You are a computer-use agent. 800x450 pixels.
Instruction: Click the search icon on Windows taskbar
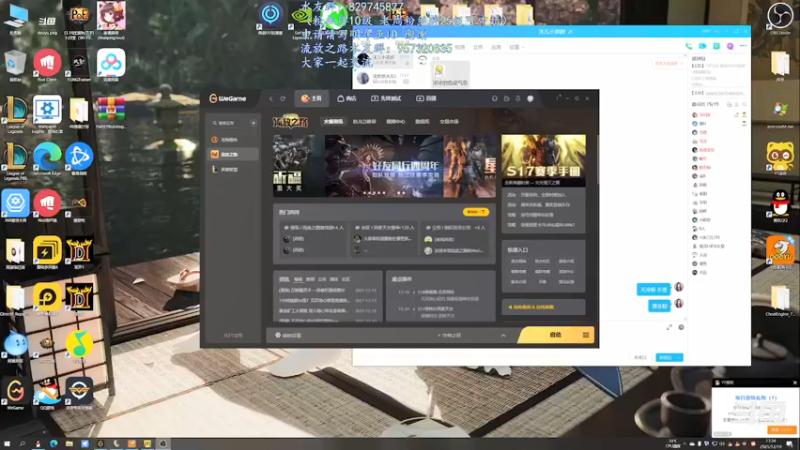coord(22,444)
